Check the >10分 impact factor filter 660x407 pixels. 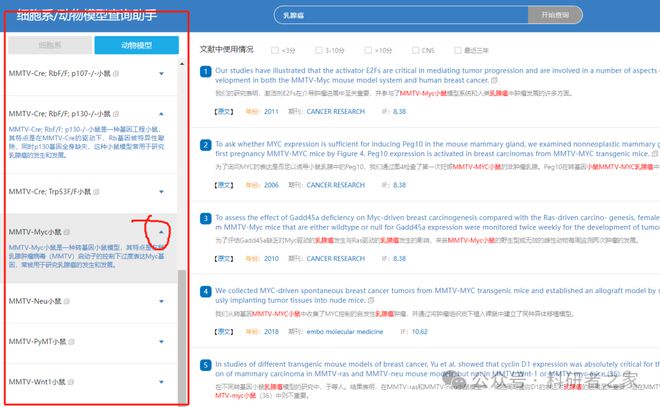pyautogui.click(x=368, y=51)
